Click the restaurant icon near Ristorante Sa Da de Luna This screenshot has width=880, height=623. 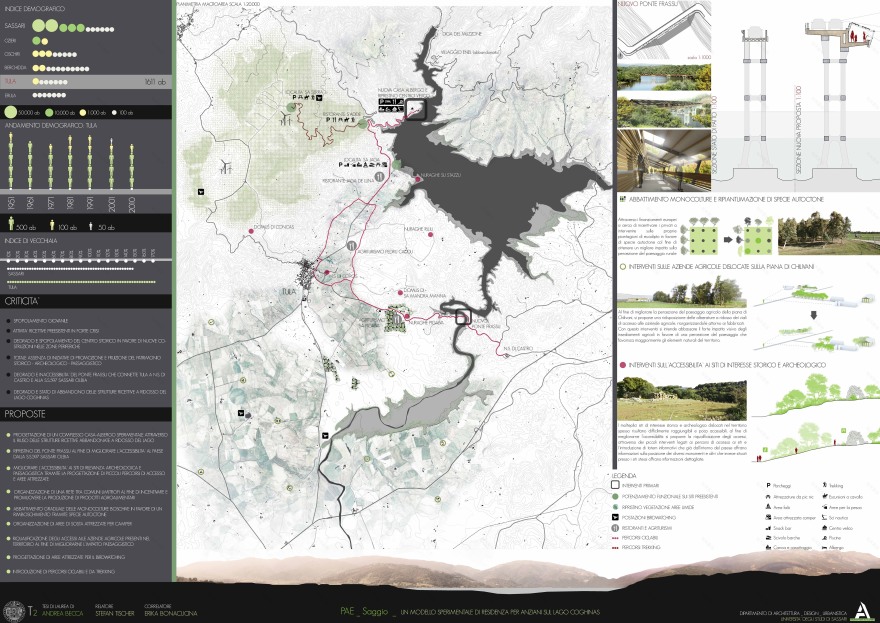(x=379, y=175)
